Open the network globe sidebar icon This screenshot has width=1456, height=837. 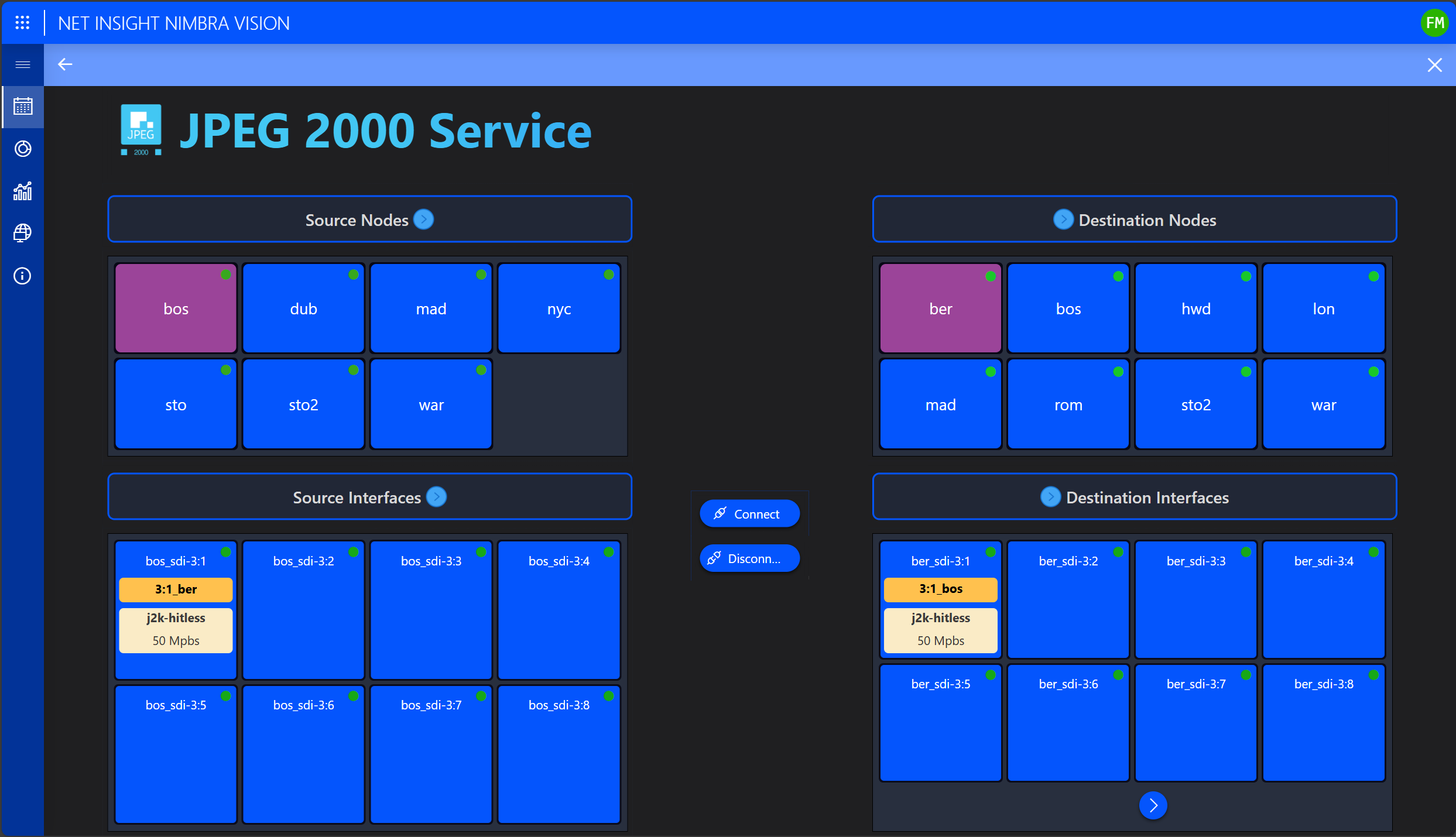click(22, 233)
